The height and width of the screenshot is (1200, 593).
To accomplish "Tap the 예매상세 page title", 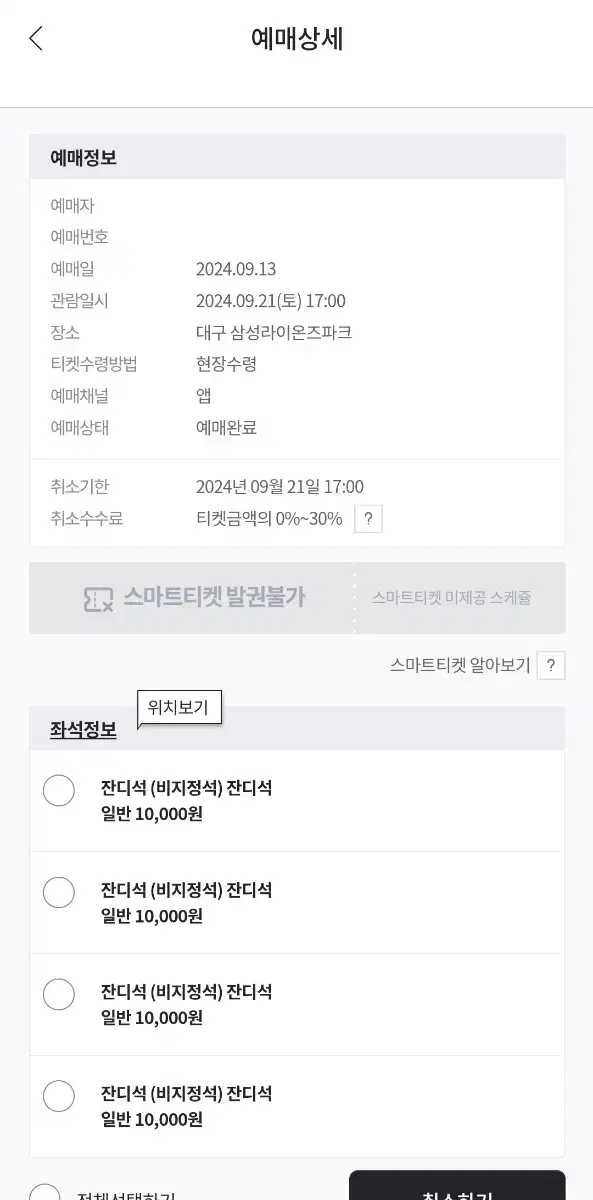I will [x=297, y=38].
